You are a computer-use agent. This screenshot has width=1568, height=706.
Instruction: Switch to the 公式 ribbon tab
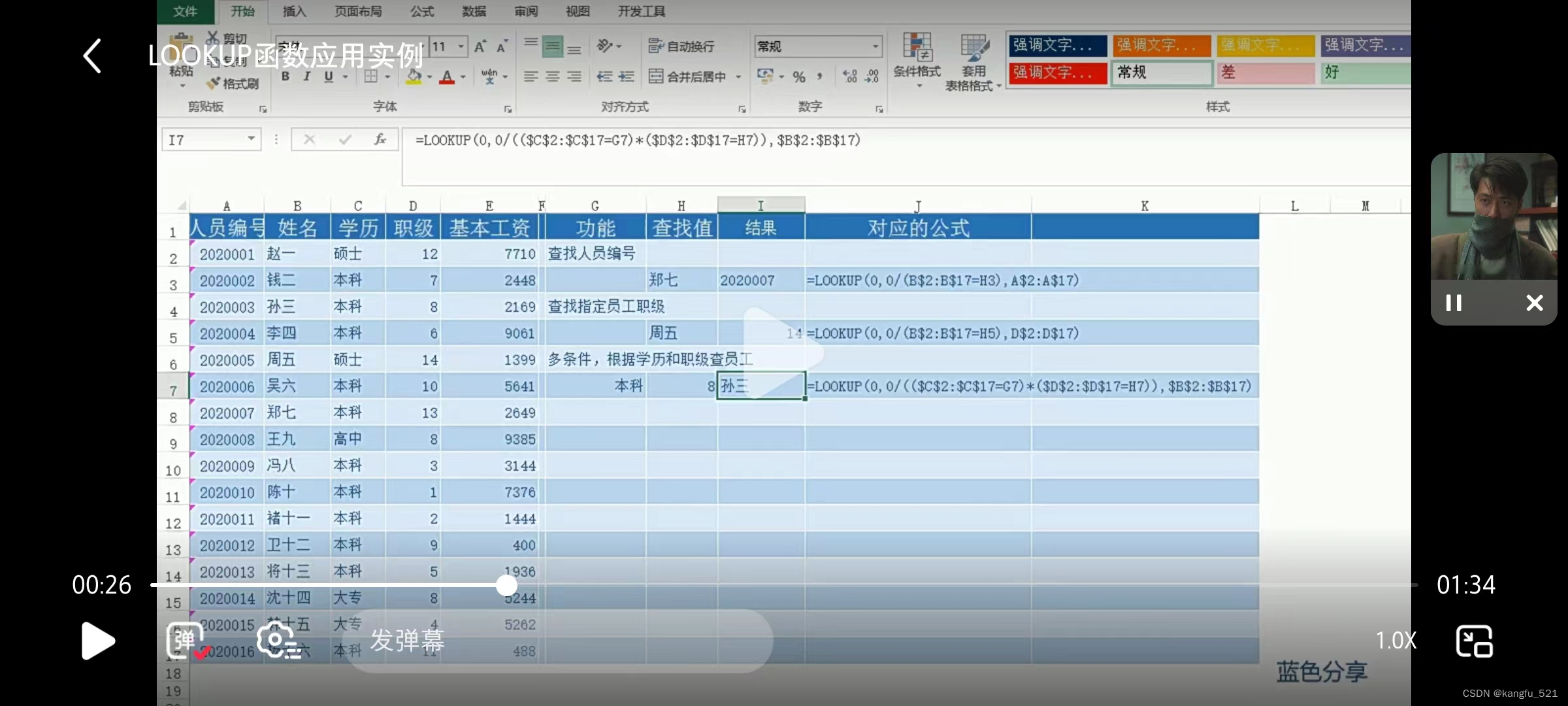point(422,11)
